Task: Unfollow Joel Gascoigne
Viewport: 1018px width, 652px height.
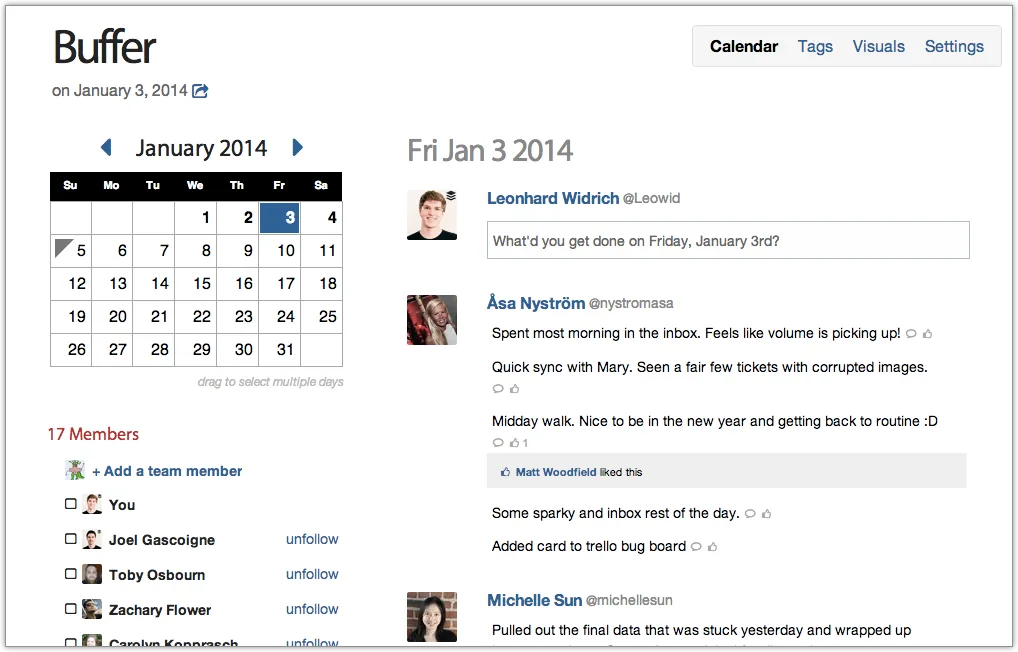Action: pos(312,539)
